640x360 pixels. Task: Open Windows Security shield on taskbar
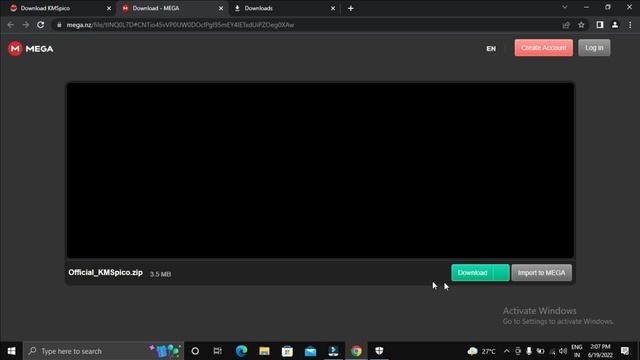pyautogui.click(x=379, y=351)
